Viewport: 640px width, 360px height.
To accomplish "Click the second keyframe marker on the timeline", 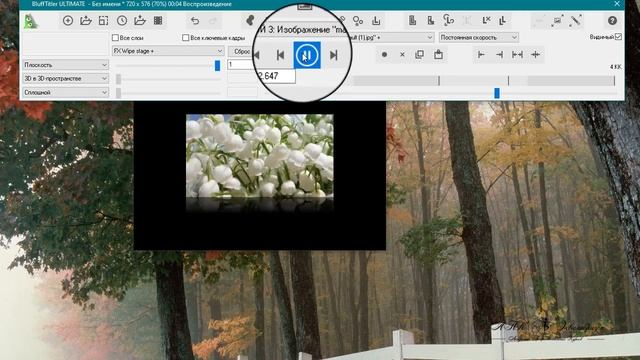I will [x=508, y=80].
